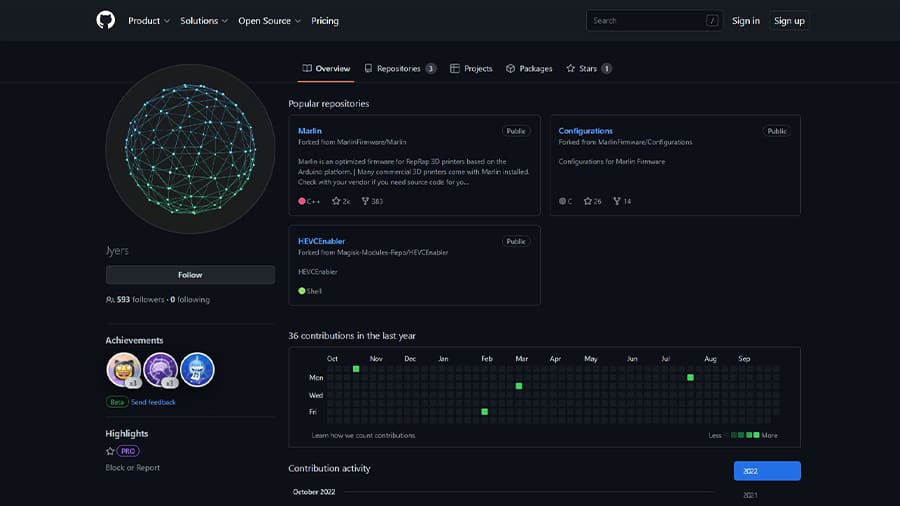Open the blue shark achievement badge
This screenshot has width=900, height=506.
197,369
